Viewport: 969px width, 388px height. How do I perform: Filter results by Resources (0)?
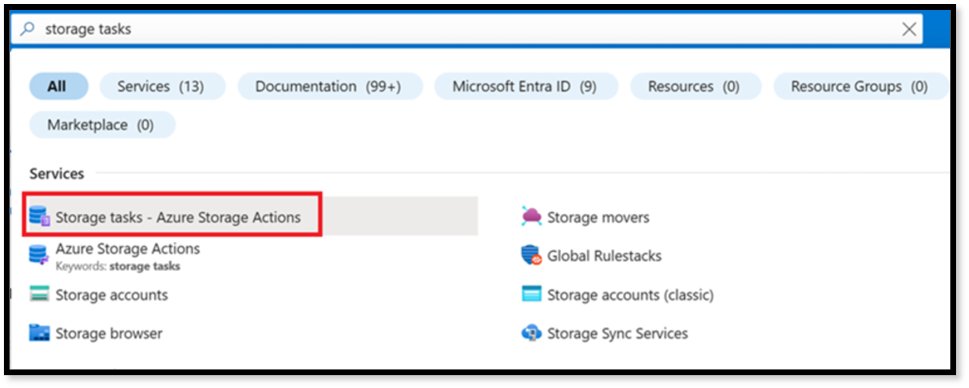695,86
